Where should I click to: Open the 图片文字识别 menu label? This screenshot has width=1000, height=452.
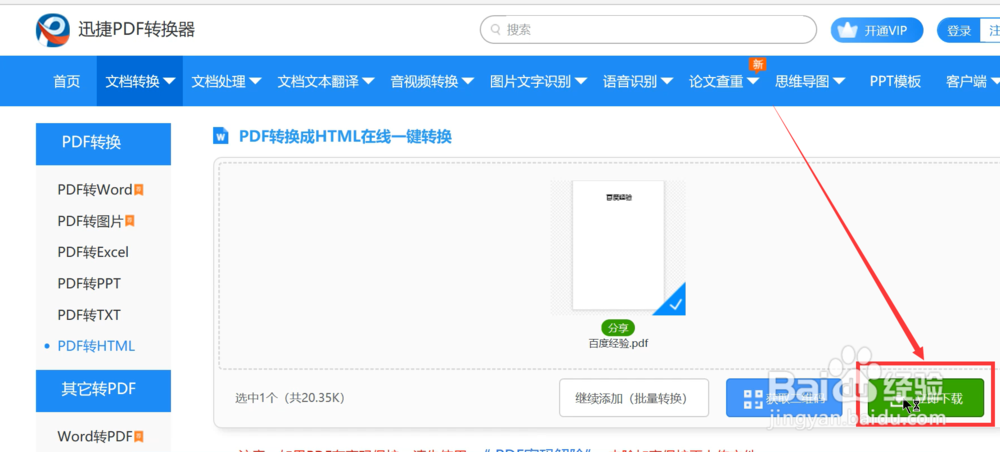point(531,81)
